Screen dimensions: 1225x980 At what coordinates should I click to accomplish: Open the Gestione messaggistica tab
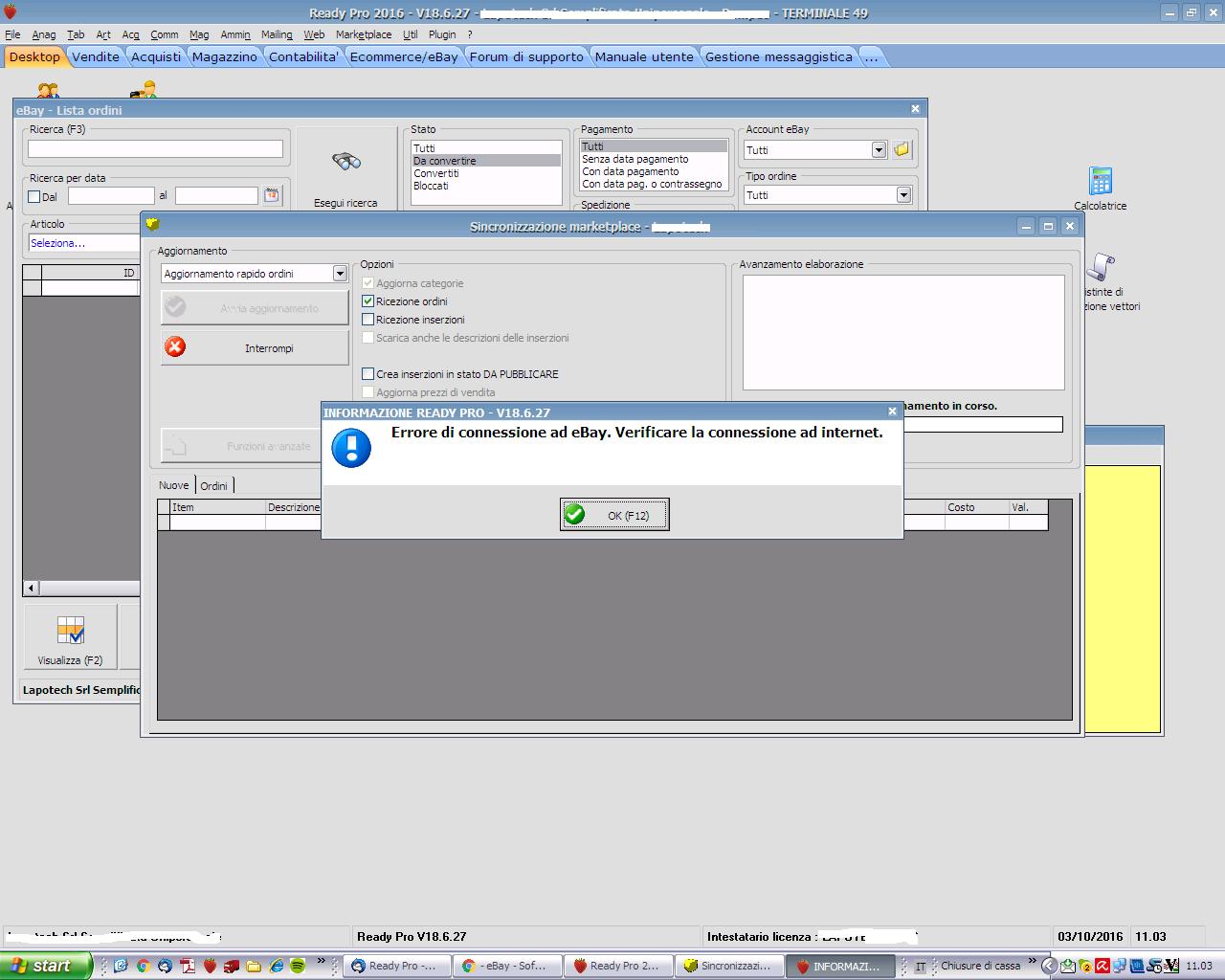779,57
